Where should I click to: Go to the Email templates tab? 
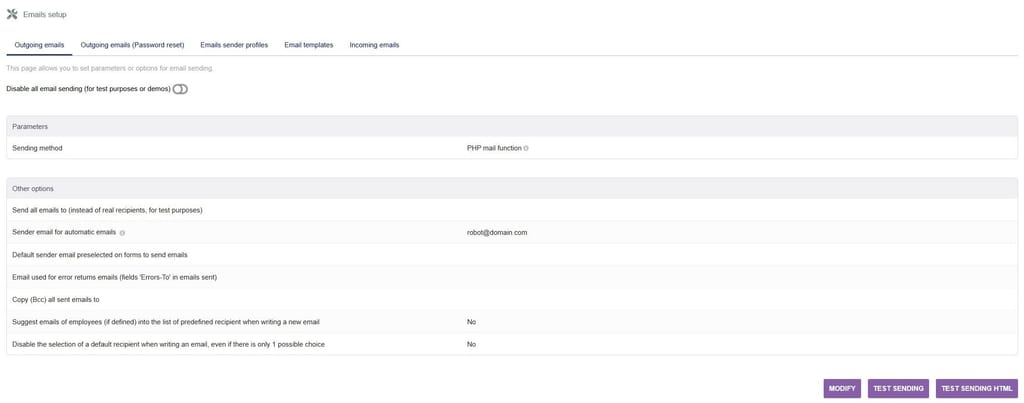[x=309, y=45]
